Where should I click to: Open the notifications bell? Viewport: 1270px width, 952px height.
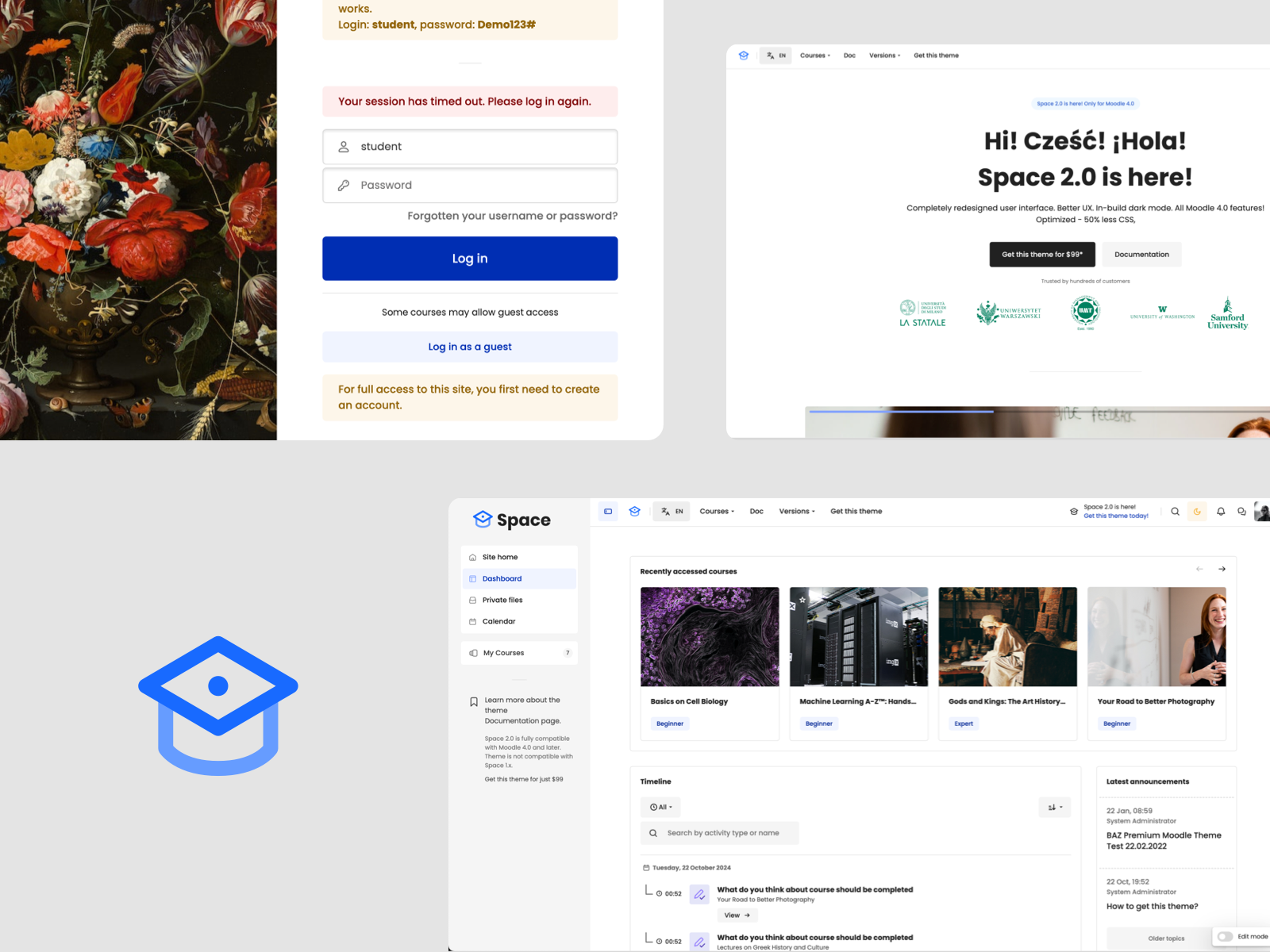[1221, 512]
